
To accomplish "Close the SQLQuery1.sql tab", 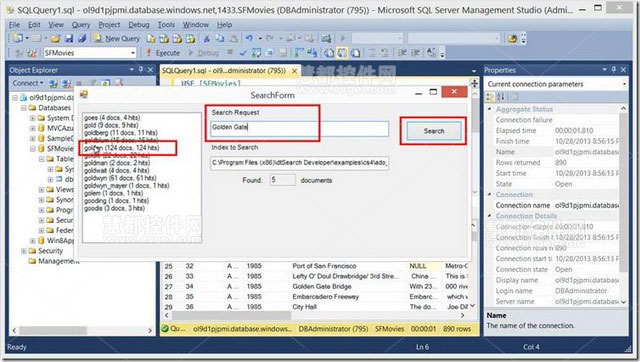I will 294,71.
